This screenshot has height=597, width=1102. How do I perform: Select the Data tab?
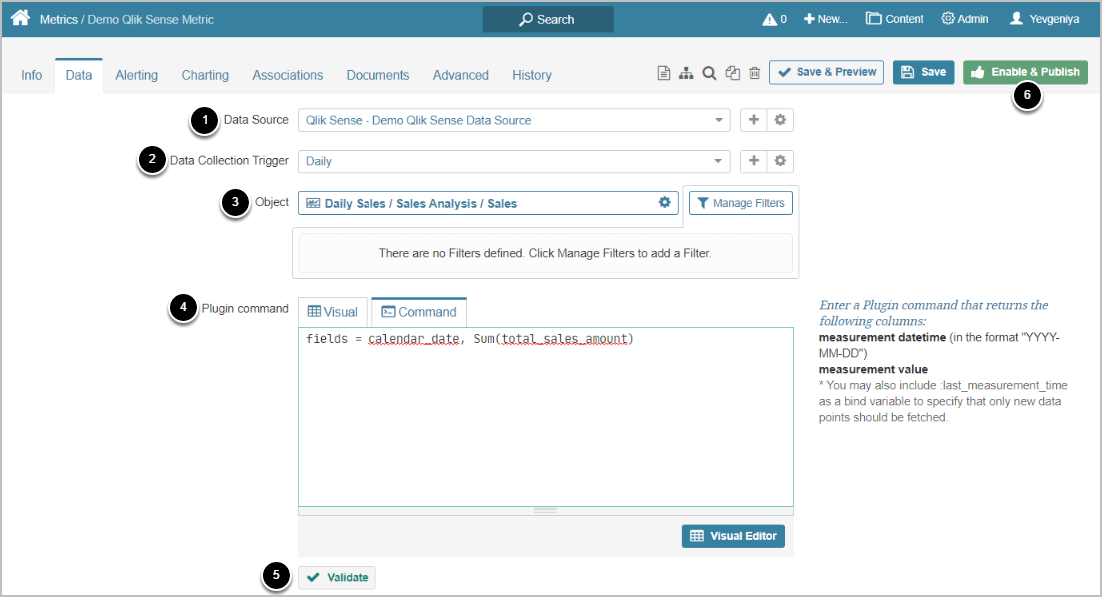(79, 75)
